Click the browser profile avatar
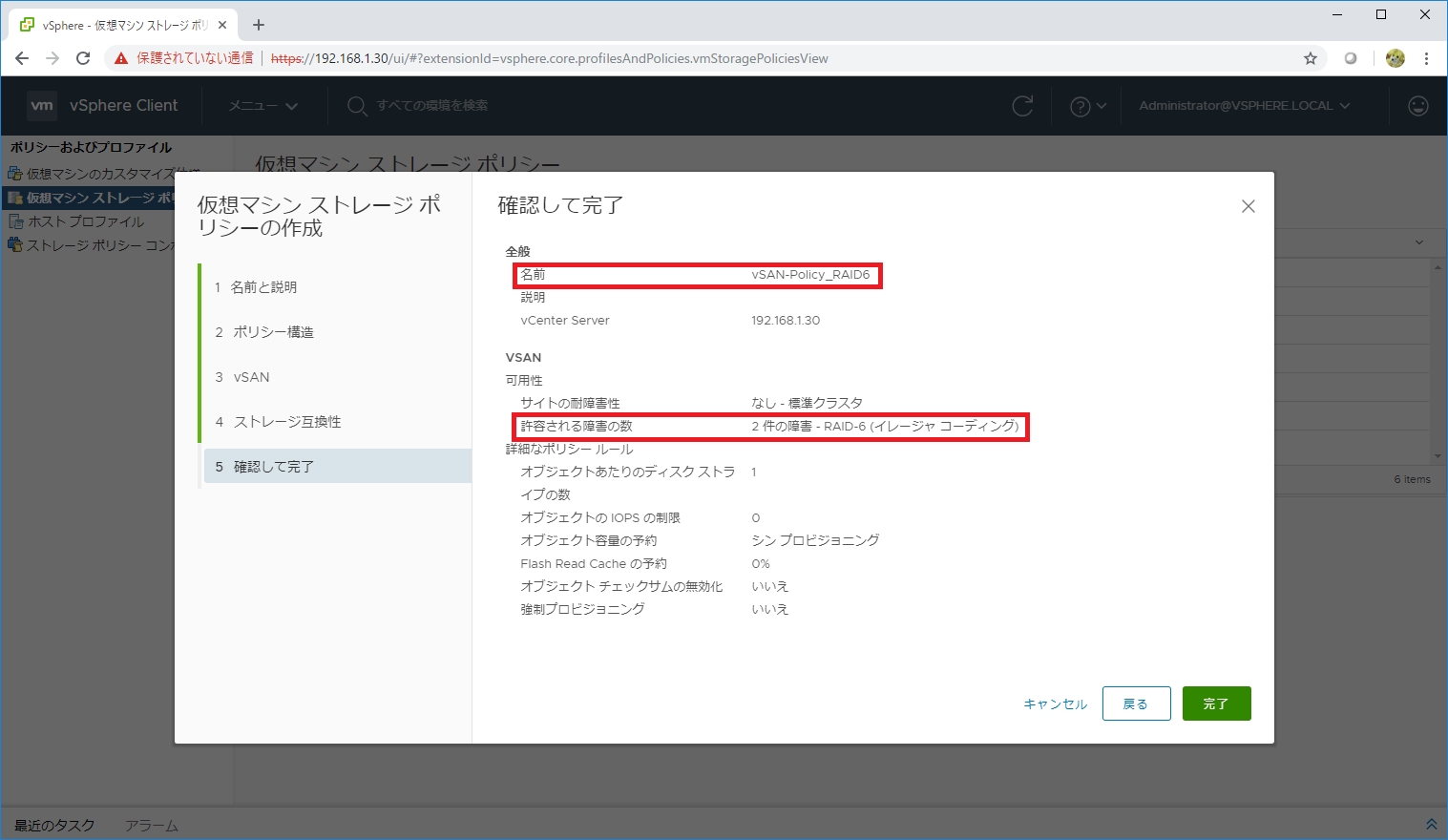The image size is (1448, 840). [1396, 58]
